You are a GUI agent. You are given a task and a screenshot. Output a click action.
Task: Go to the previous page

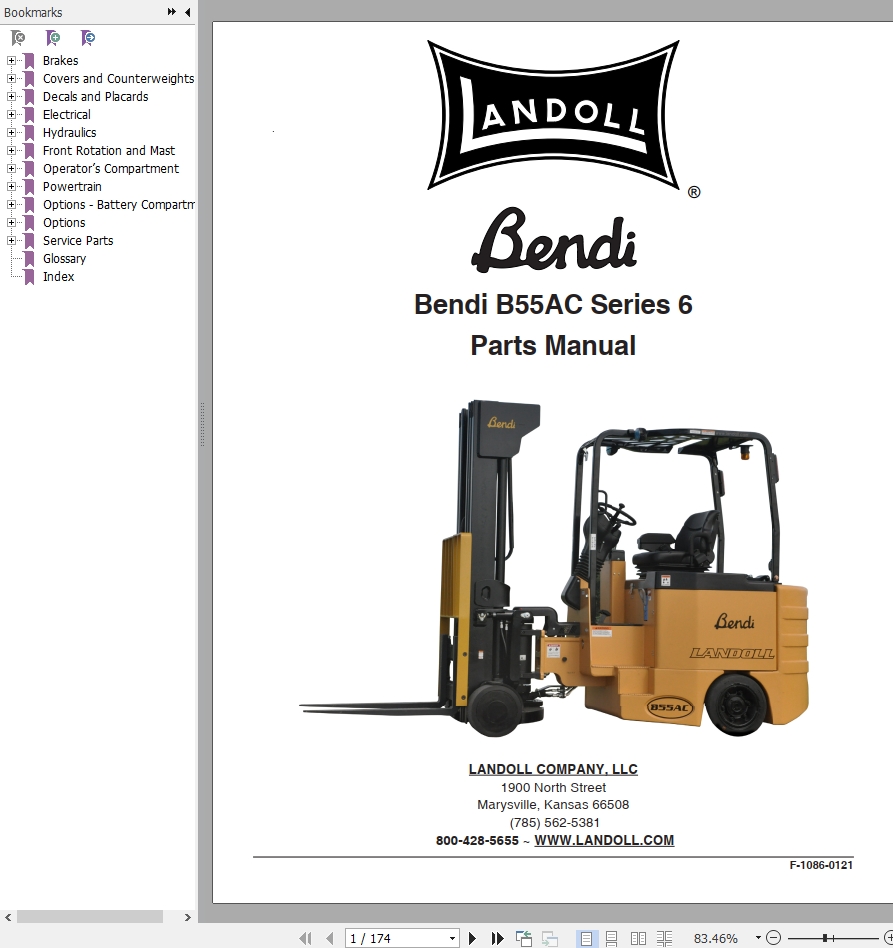[x=330, y=938]
